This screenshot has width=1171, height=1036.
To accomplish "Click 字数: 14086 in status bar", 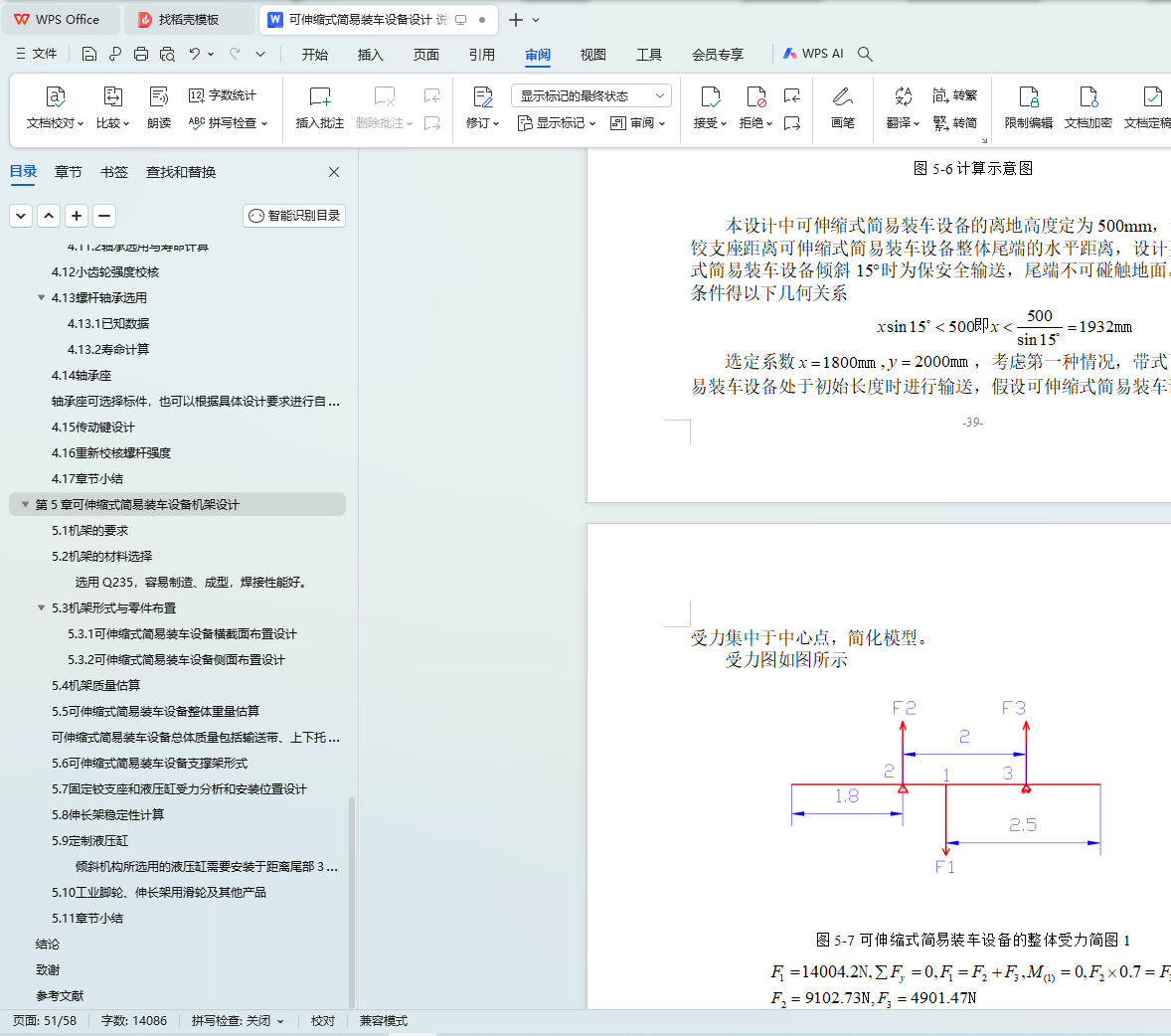I will [x=133, y=1021].
